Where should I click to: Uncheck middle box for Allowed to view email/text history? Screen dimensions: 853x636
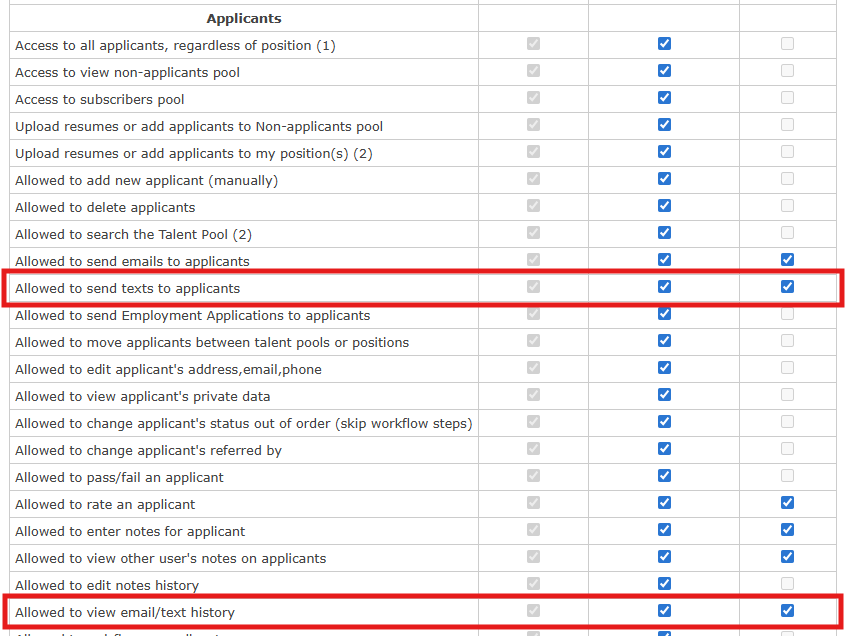(664, 611)
